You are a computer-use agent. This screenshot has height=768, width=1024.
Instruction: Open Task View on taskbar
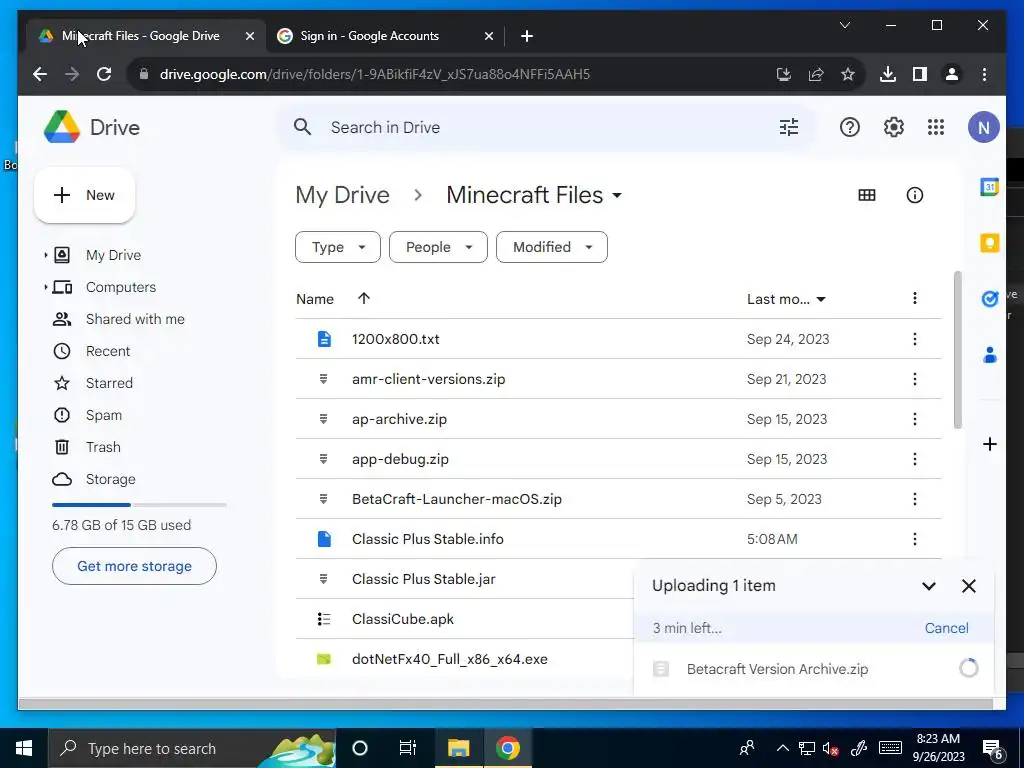[x=408, y=748]
